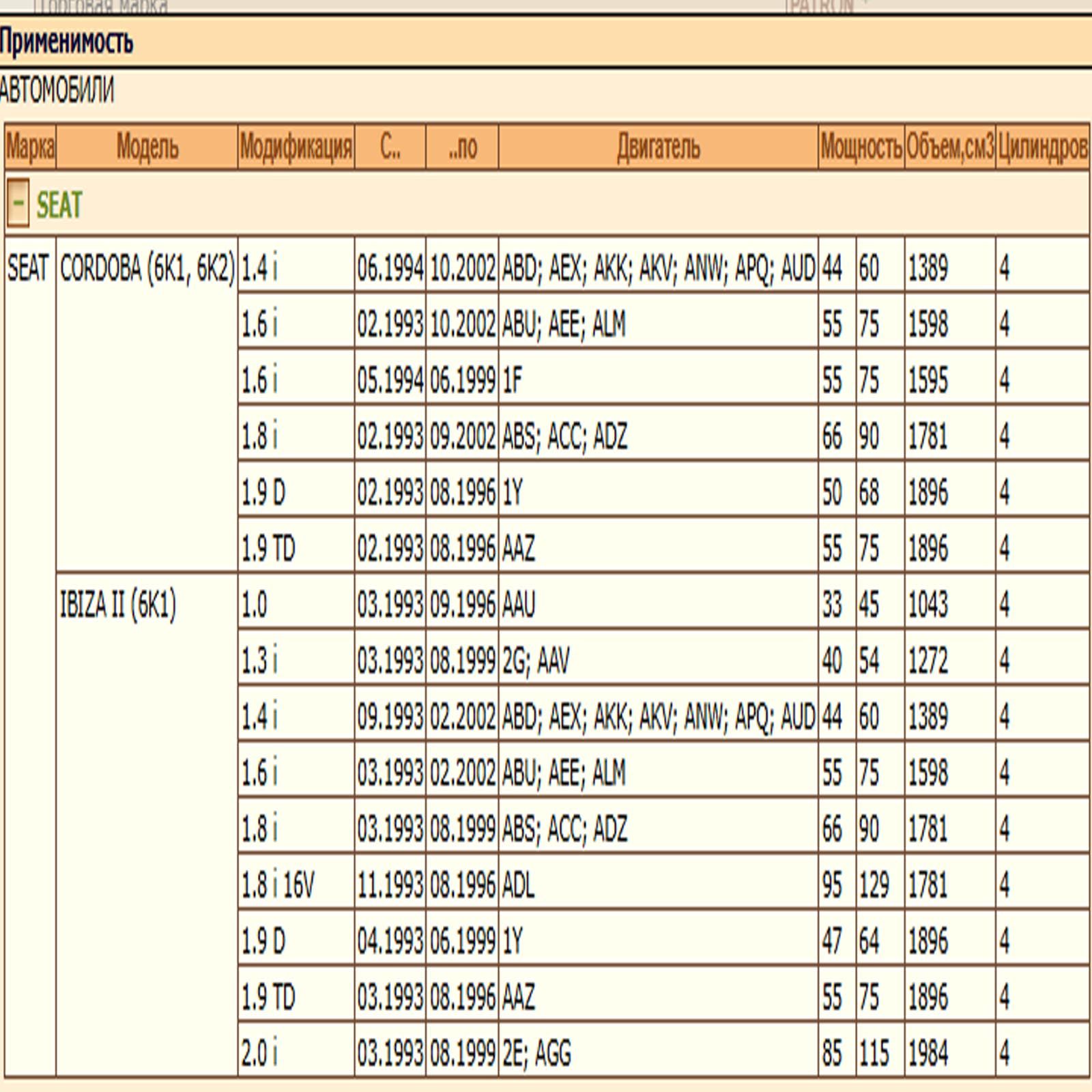Select the IBIZA II (6K1) model cell
Image resolution: width=1092 pixels, height=1092 pixels.
click(x=118, y=604)
